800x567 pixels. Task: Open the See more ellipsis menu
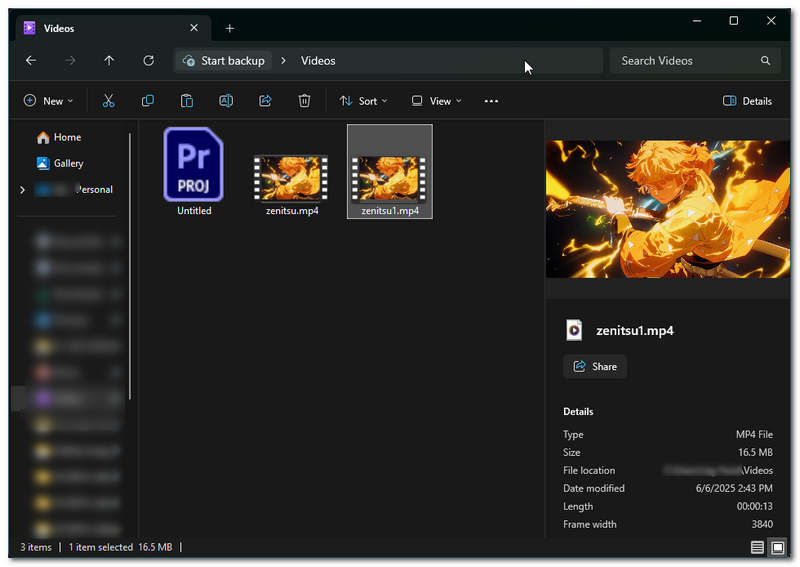[491, 101]
